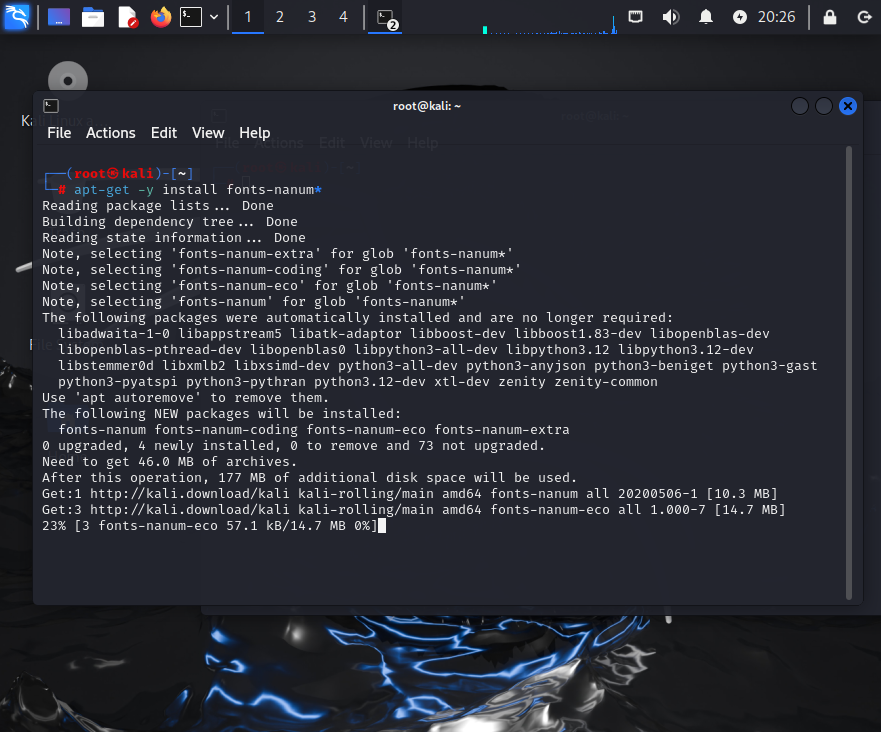Open the file manager from the panel
The width and height of the screenshot is (881, 732).
click(x=93, y=17)
